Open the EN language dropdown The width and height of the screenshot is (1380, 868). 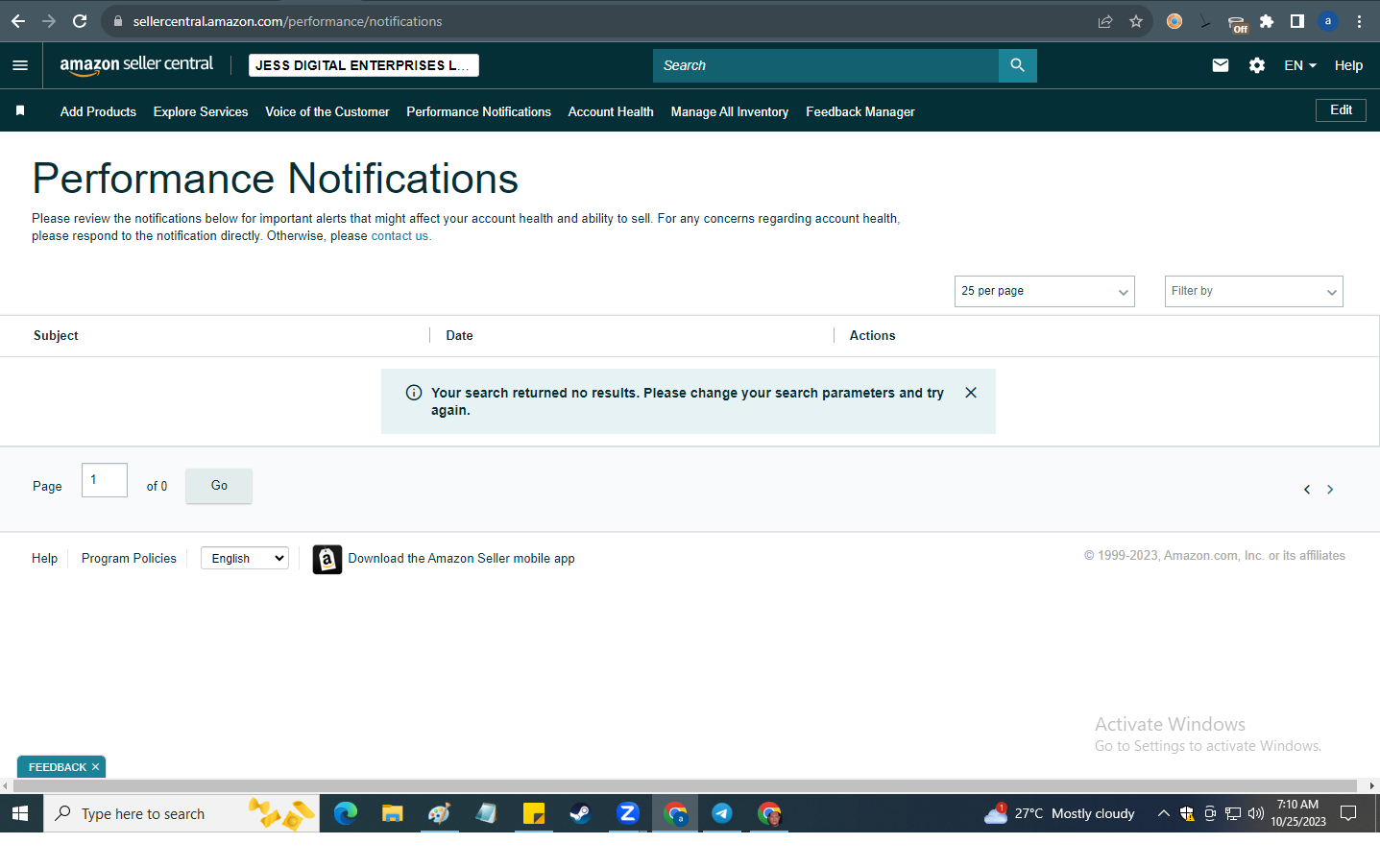point(1300,65)
